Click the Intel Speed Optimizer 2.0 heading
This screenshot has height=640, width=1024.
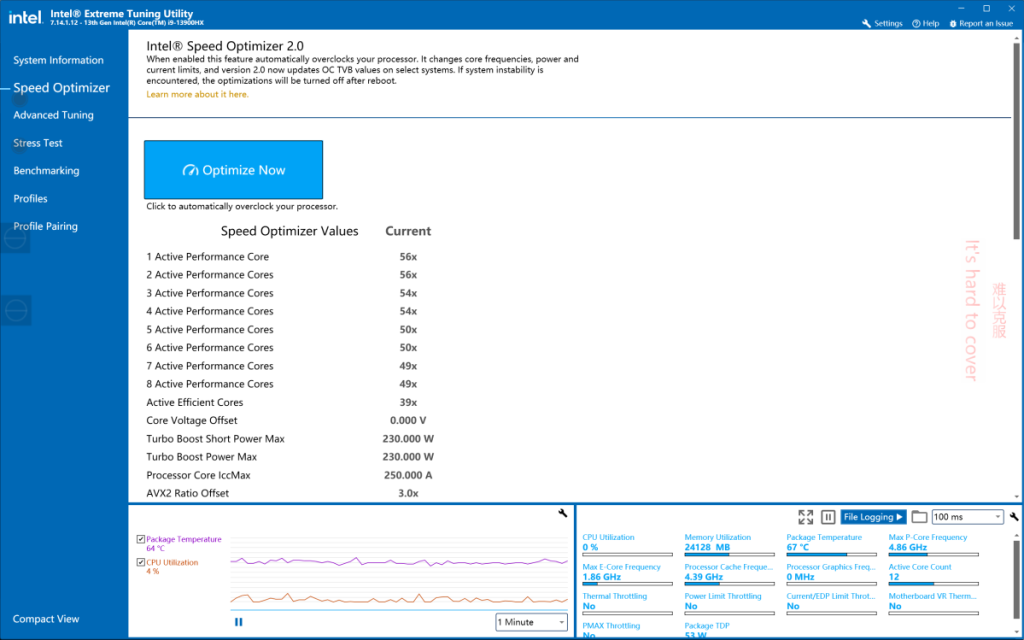point(225,46)
